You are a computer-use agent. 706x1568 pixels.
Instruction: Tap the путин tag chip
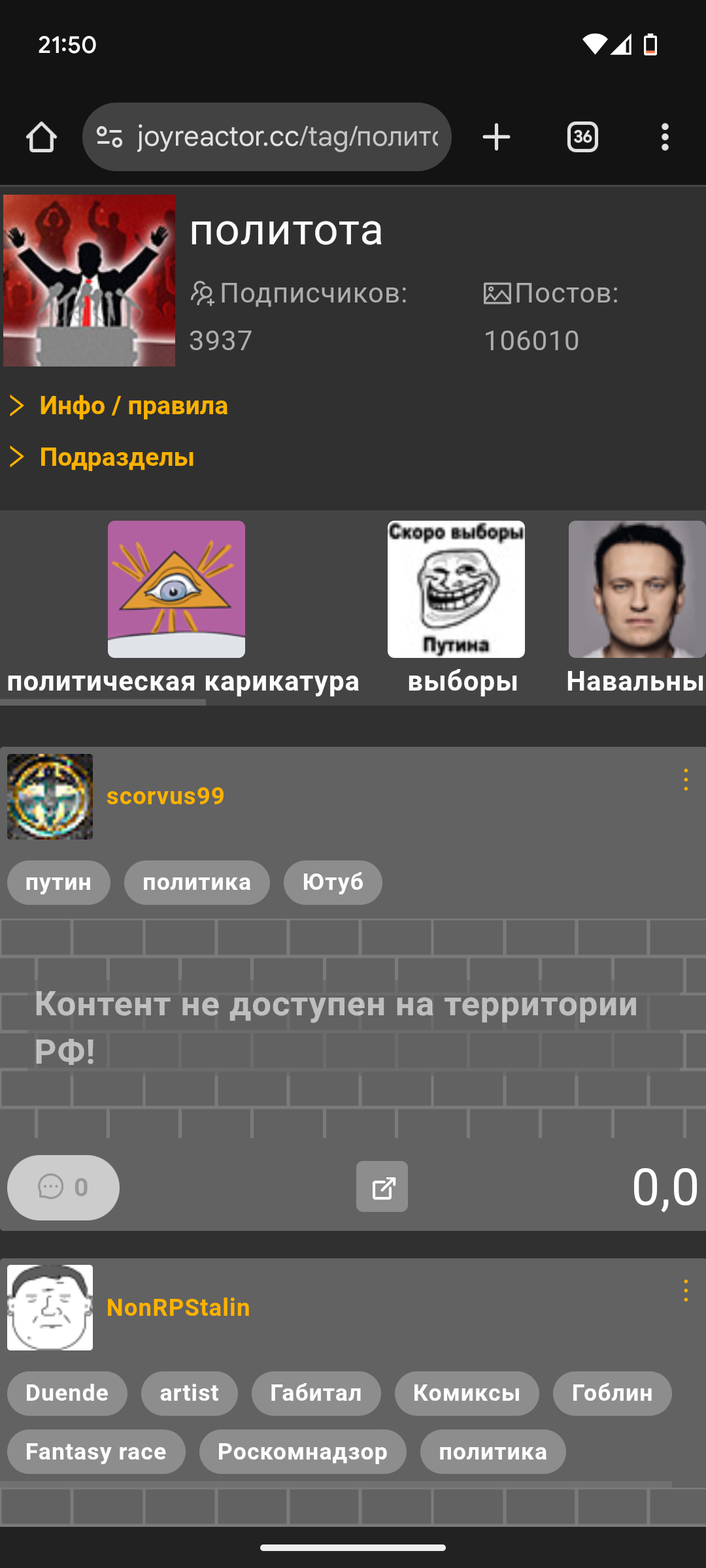pos(59,883)
